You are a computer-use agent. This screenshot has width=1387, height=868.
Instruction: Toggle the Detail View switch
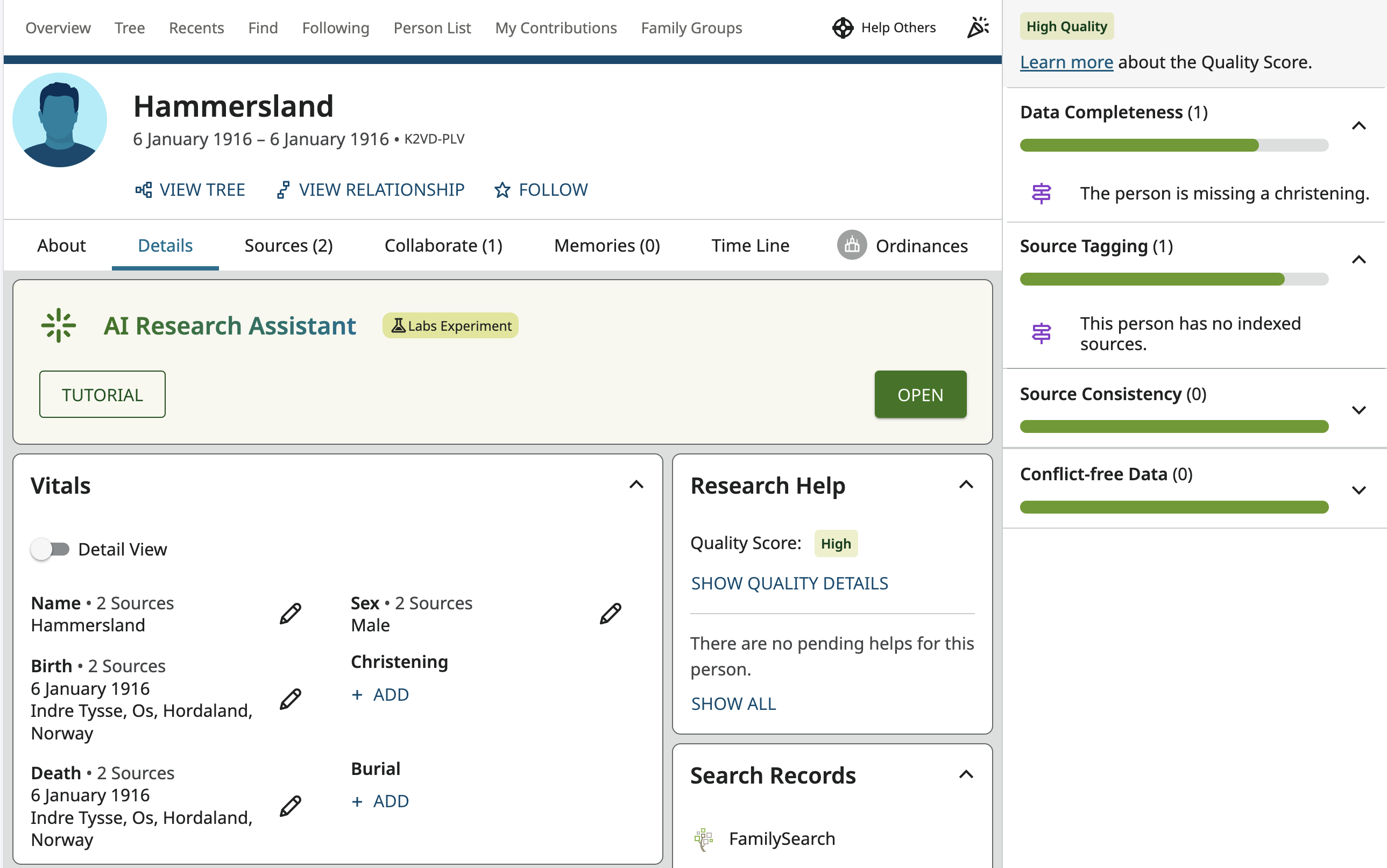pos(51,549)
